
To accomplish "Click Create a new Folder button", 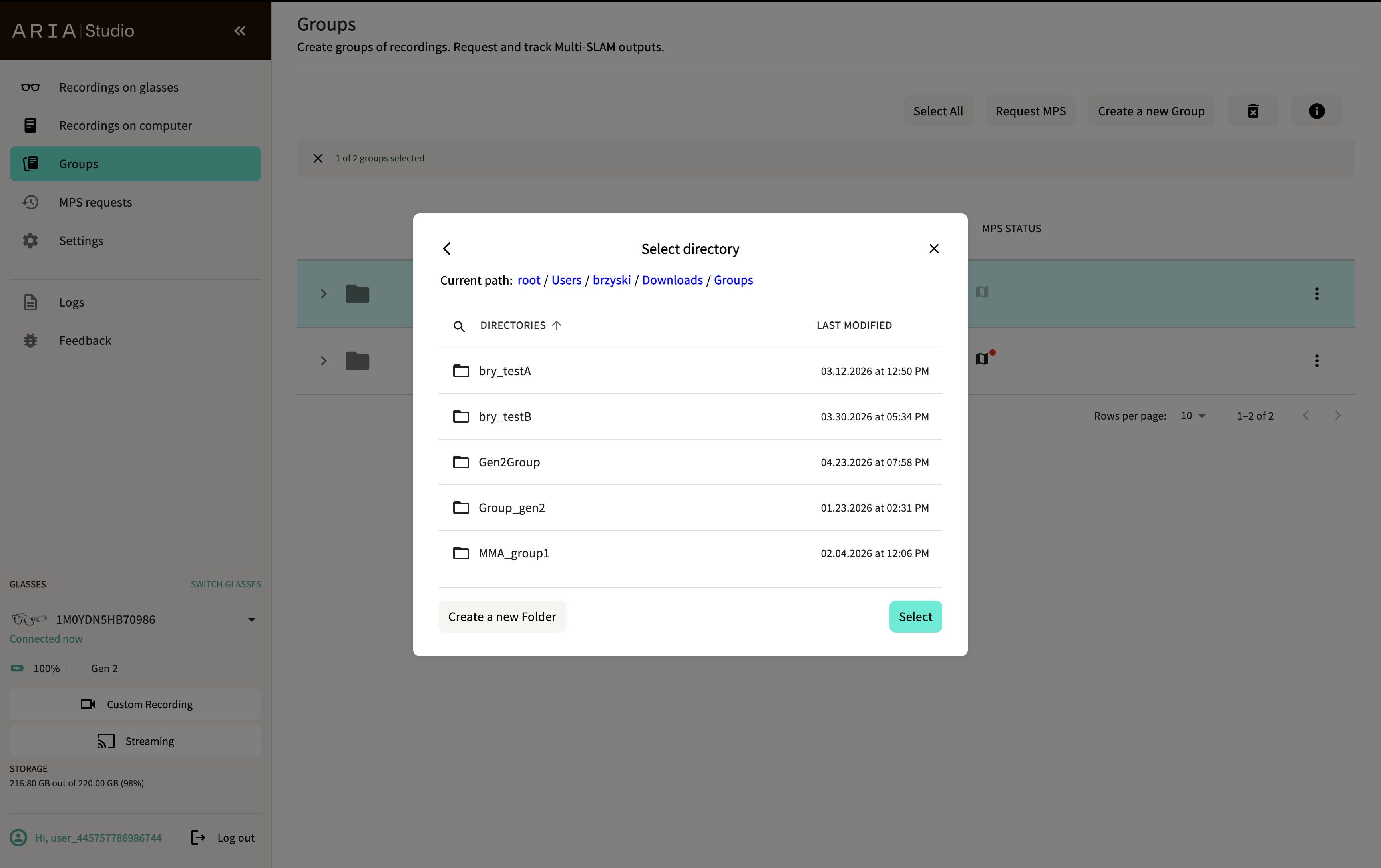I will [502, 617].
